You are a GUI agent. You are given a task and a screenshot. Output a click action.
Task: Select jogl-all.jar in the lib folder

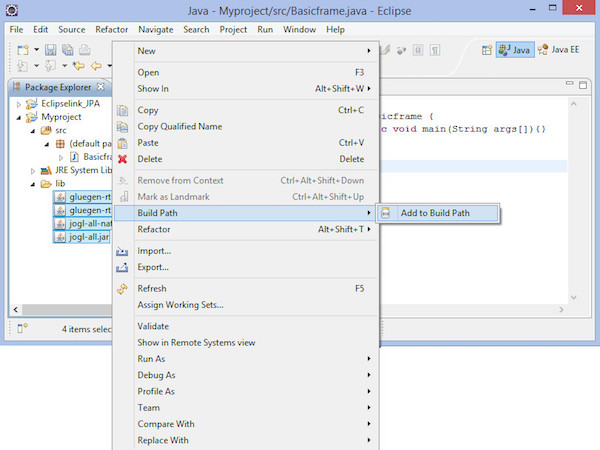click(x=85, y=237)
